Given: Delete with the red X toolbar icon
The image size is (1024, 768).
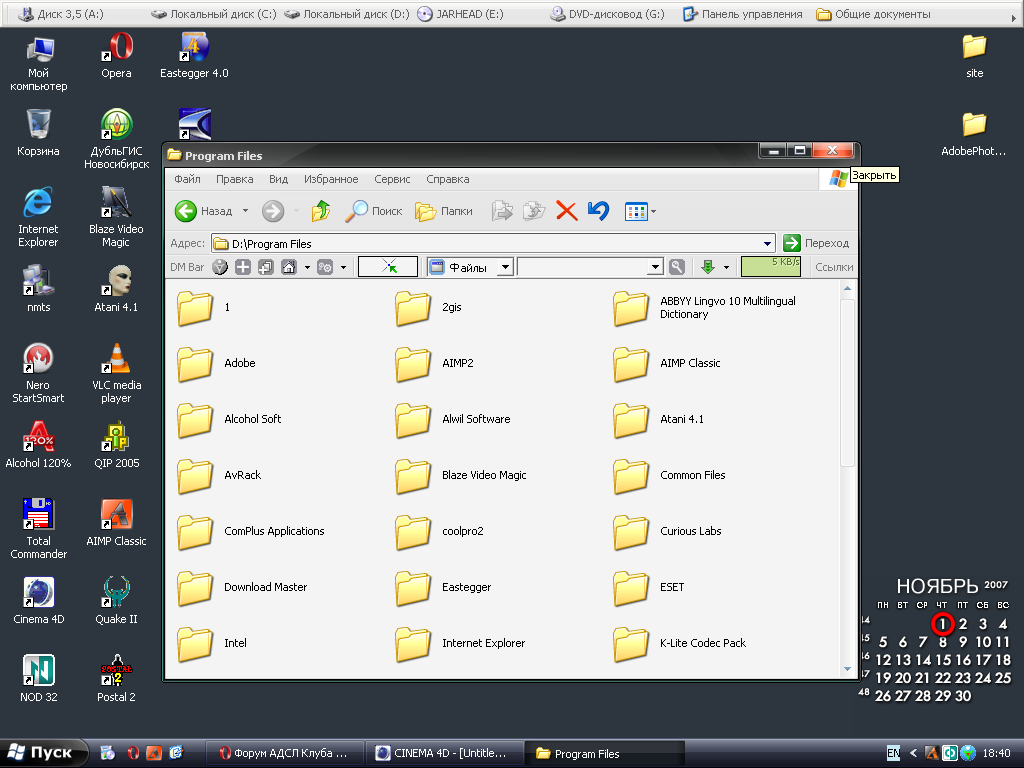Looking at the screenshot, I should tap(566, 211).
